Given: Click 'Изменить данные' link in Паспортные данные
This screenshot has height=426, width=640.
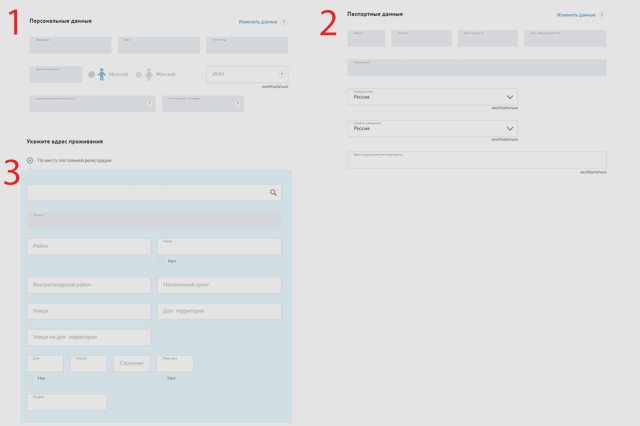Looking at the screenshot, I should point(576,15).
